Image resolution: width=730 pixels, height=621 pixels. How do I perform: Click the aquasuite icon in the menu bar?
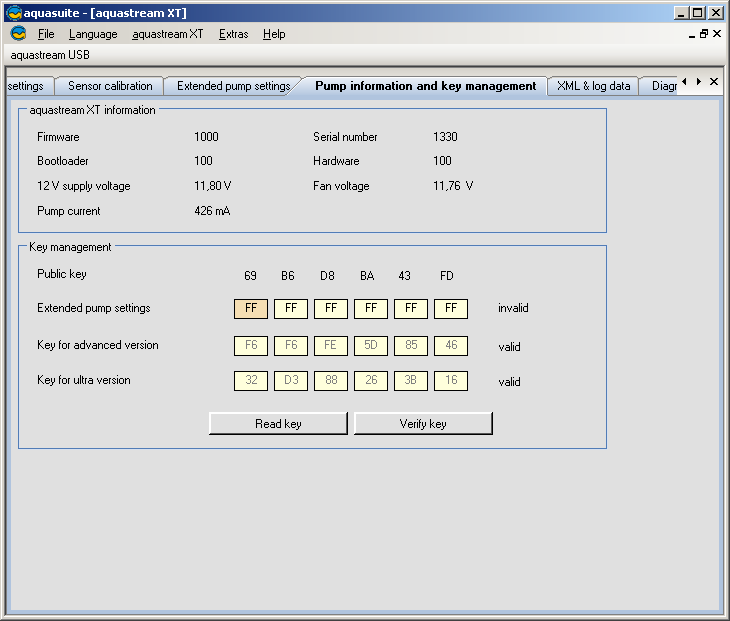[x=18, y=34]
